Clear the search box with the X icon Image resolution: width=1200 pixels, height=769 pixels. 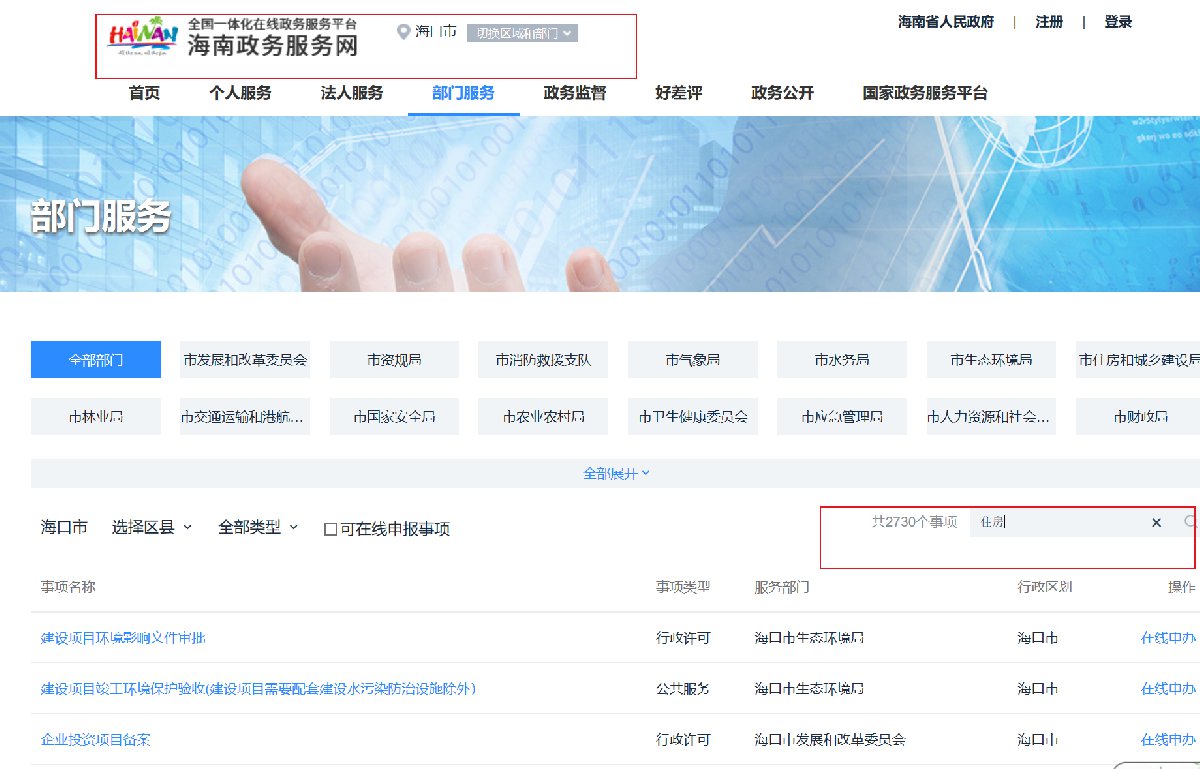[x=1156, y=523]
